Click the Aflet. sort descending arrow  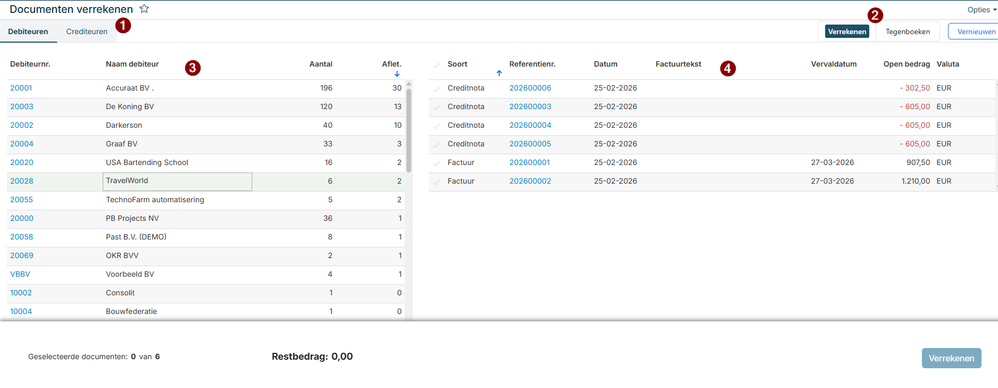[x=397, y=74]
